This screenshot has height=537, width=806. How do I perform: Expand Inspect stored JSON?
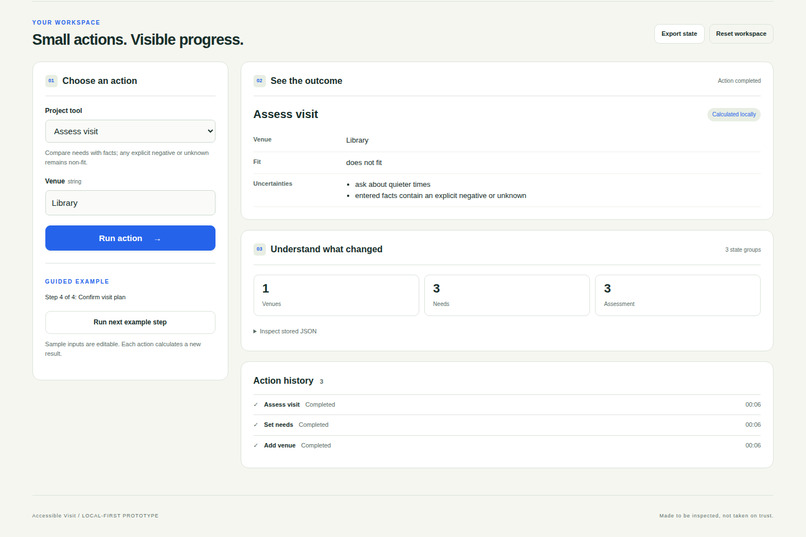tap(285, 331)
